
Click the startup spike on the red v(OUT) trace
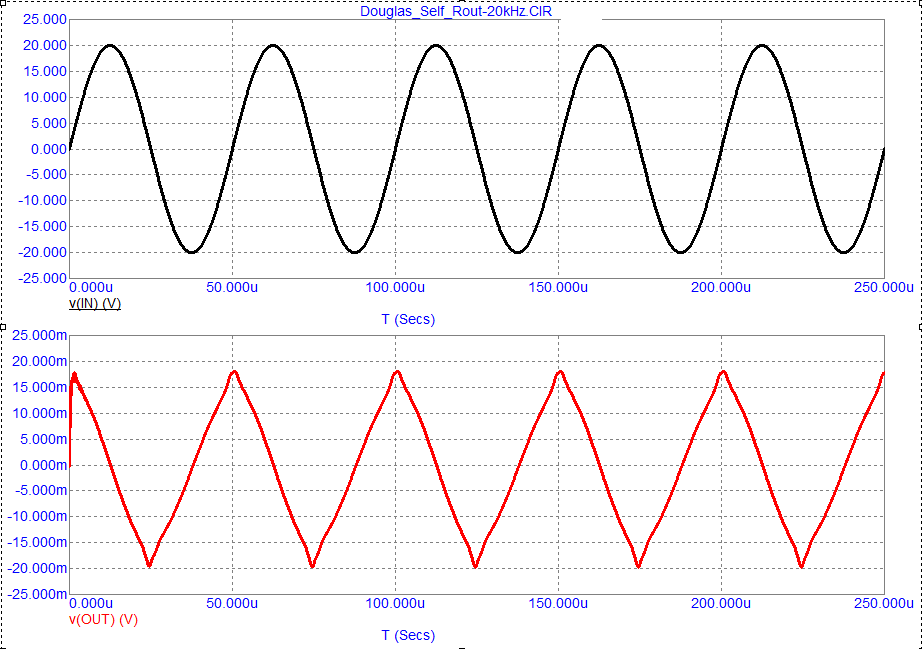74,376
